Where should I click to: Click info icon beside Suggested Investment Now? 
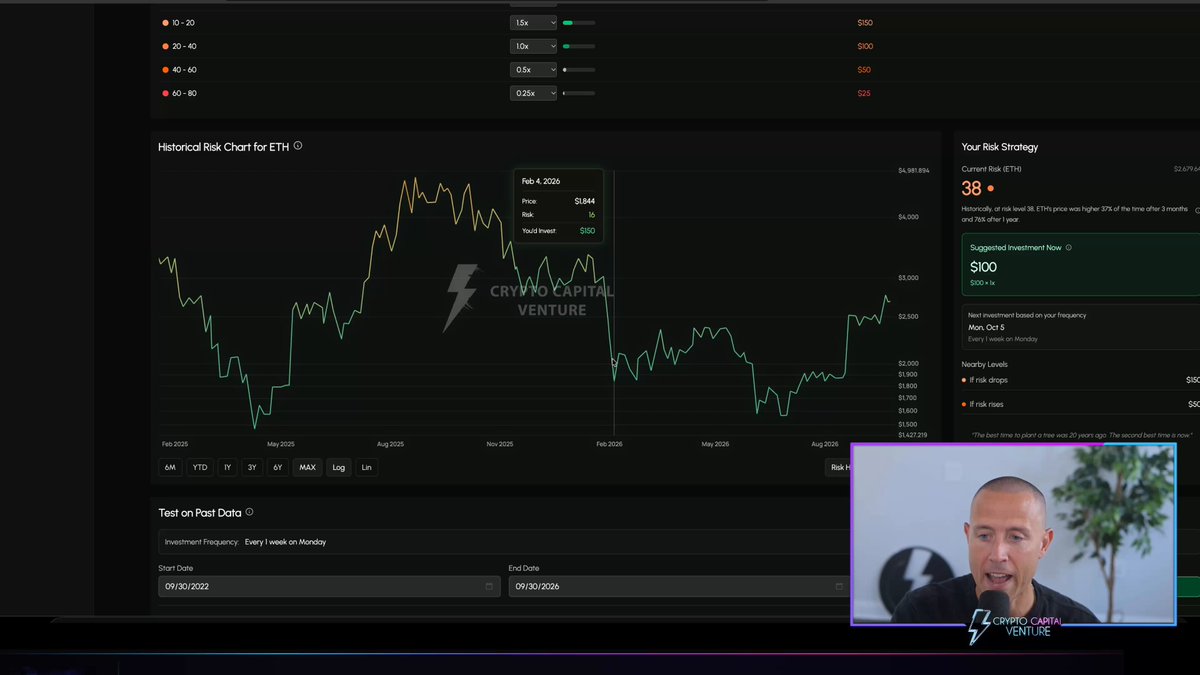tap(1069, 247)
